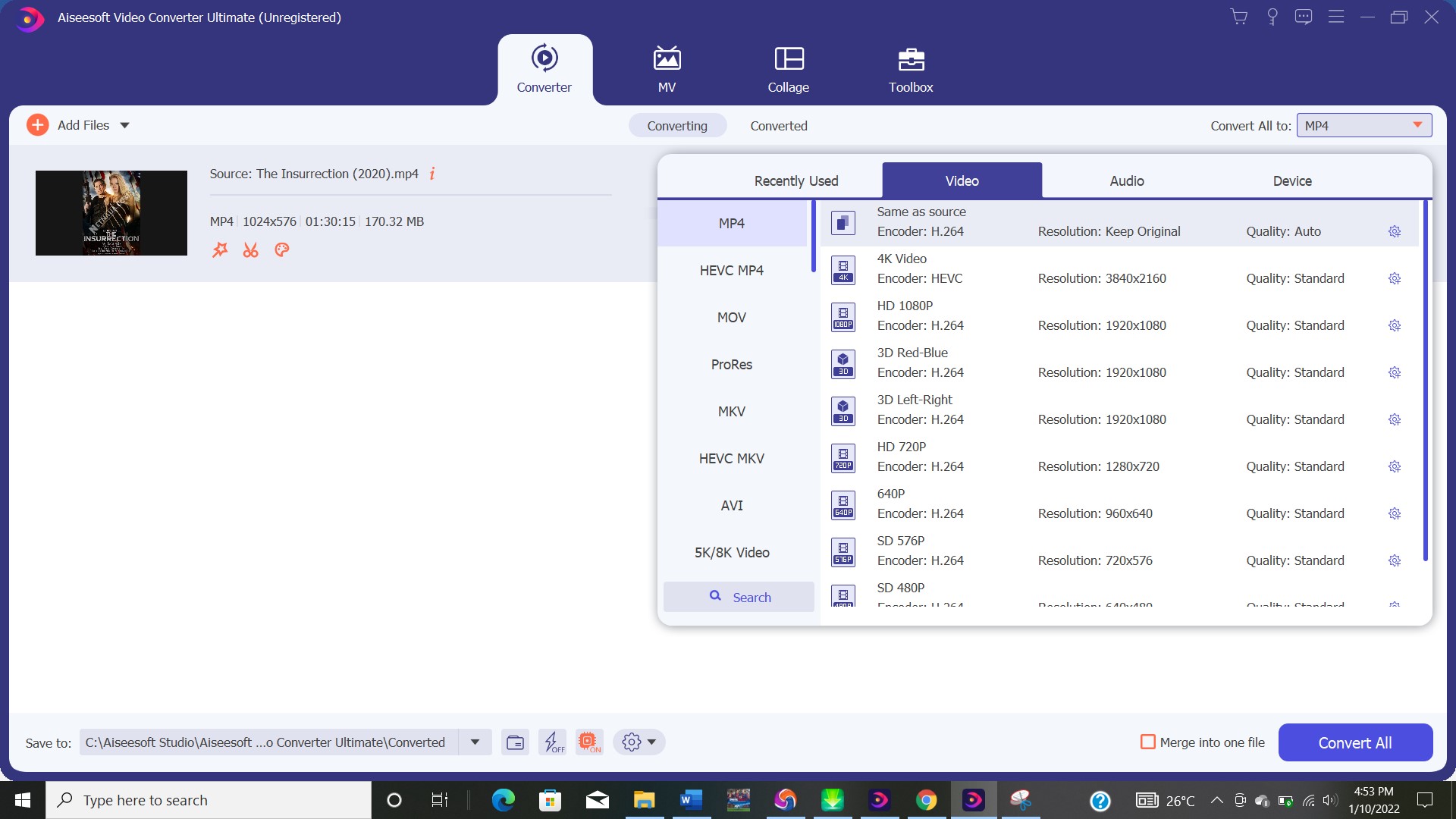Open the Toolbox tab
This screenshot has height=819, width=1456.
(x=911, y=70)
